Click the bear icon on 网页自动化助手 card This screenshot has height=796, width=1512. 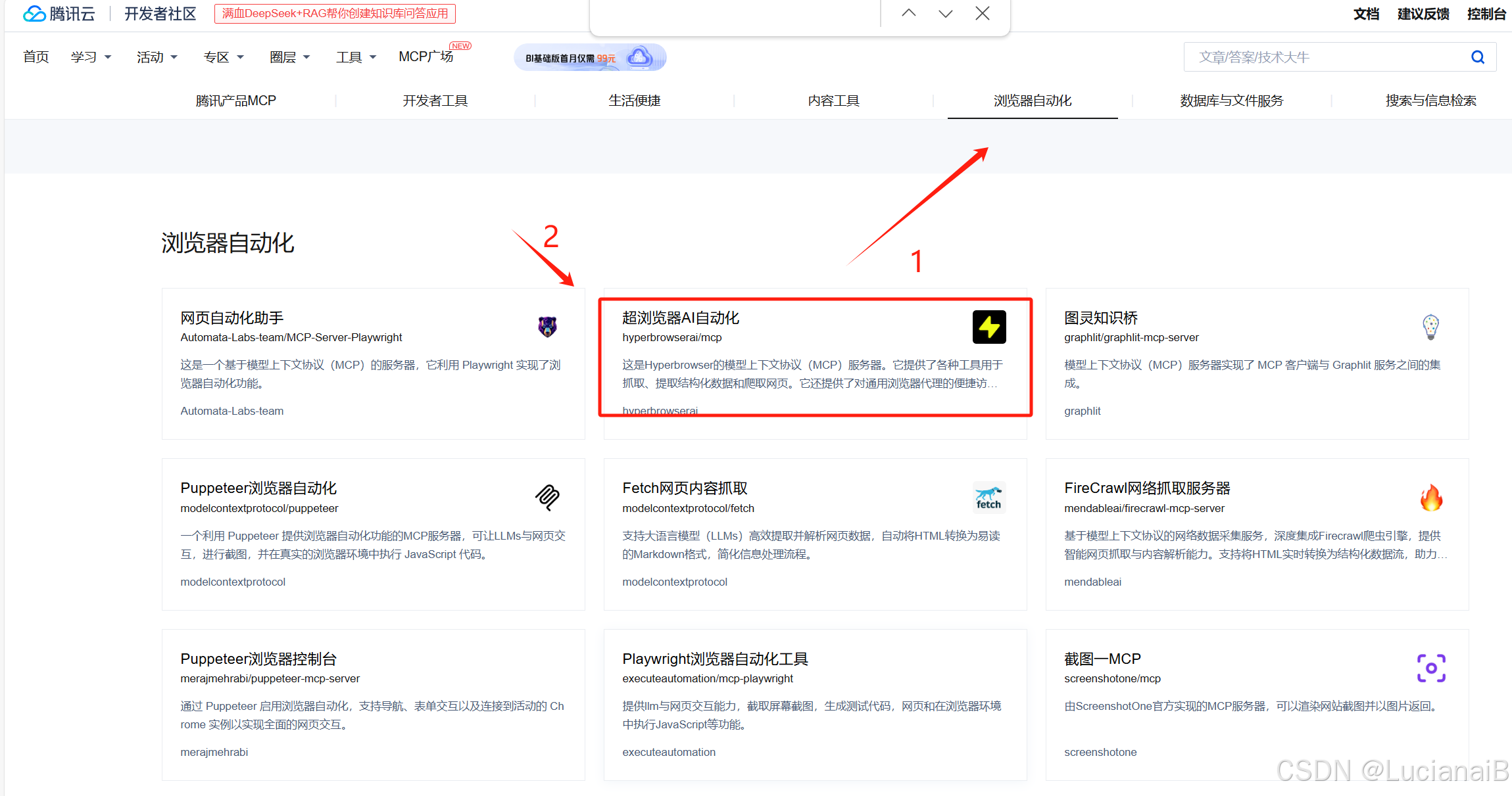click(547, 327)
